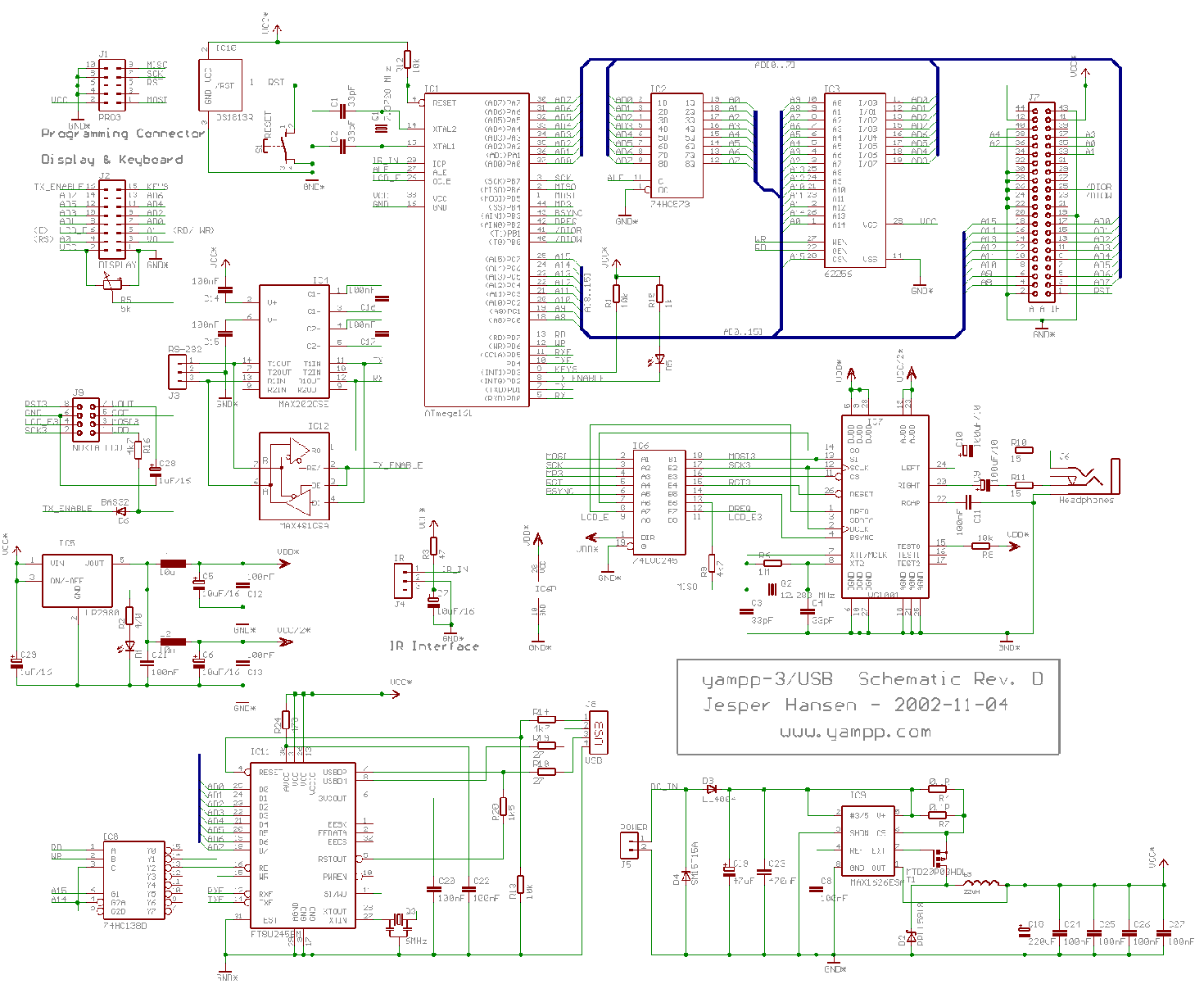Screen dimensions: 1204x984
Task: Select the "SM15T15A" diode label
Action: (695, 863)
